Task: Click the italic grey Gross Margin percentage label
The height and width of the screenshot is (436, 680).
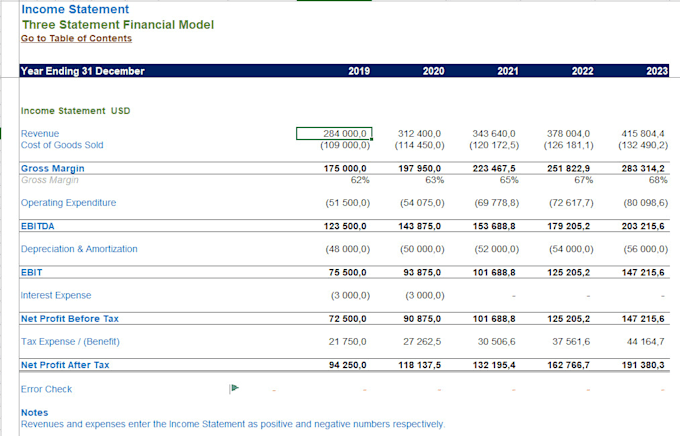Action: click(x=50, y=180)
